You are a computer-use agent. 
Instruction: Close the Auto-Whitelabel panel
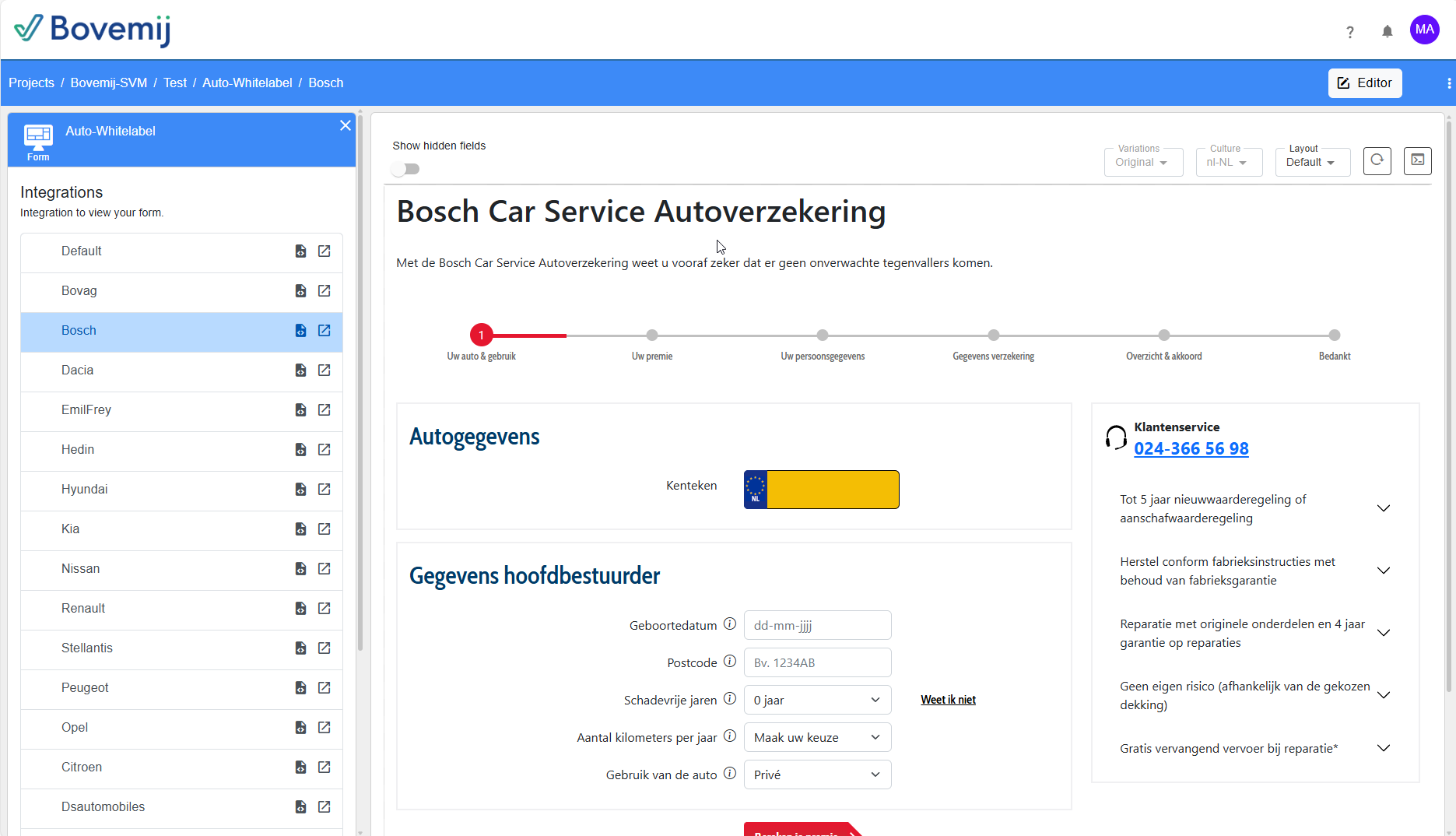pyautogui.click(x=346, y=125)
